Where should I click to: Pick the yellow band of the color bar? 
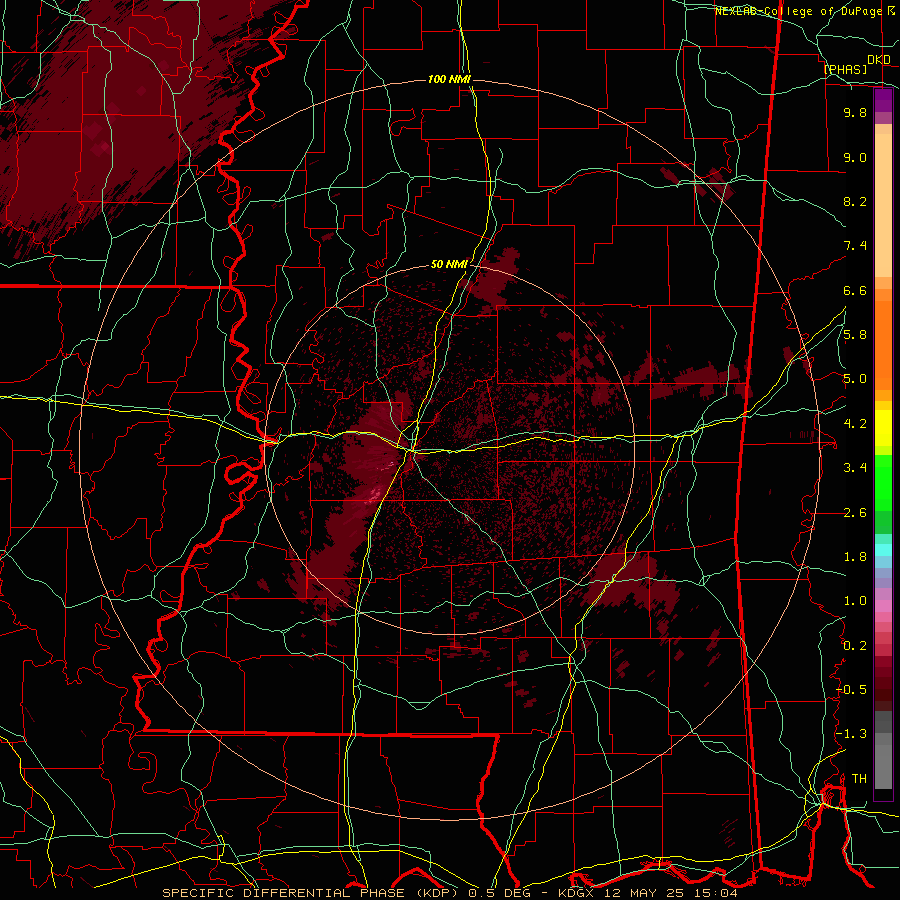pos(883,428)
